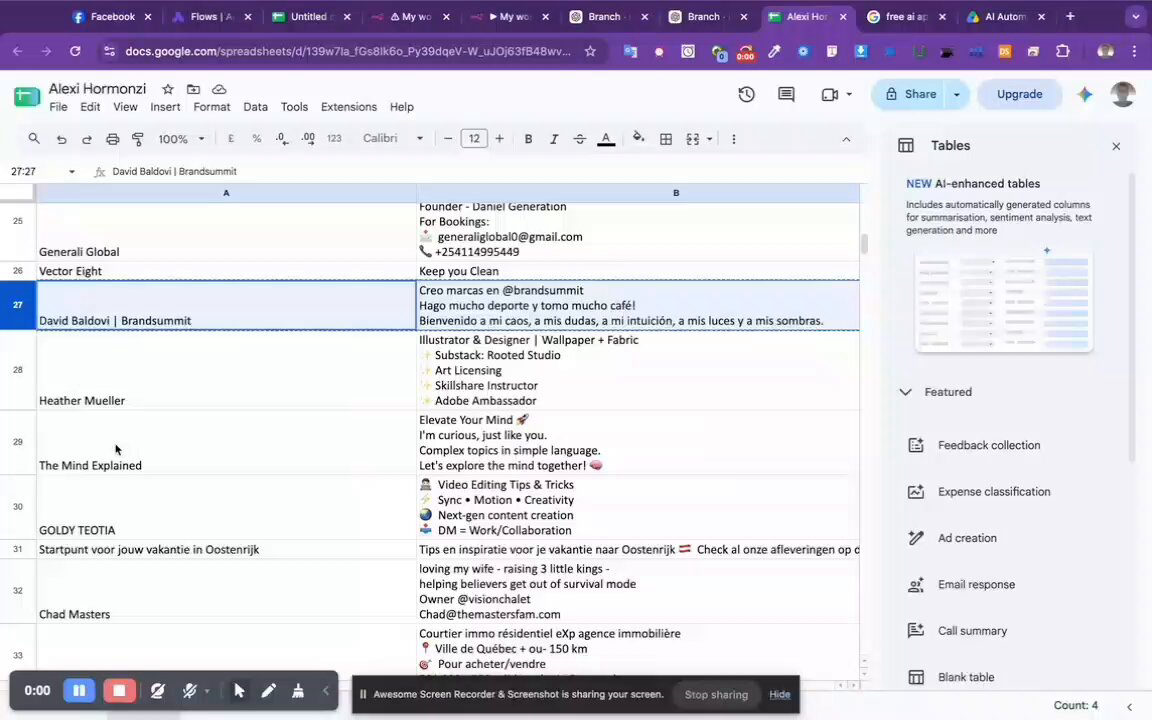Open the File menu
Screen dimensions: 1152x720
(58, 107)
